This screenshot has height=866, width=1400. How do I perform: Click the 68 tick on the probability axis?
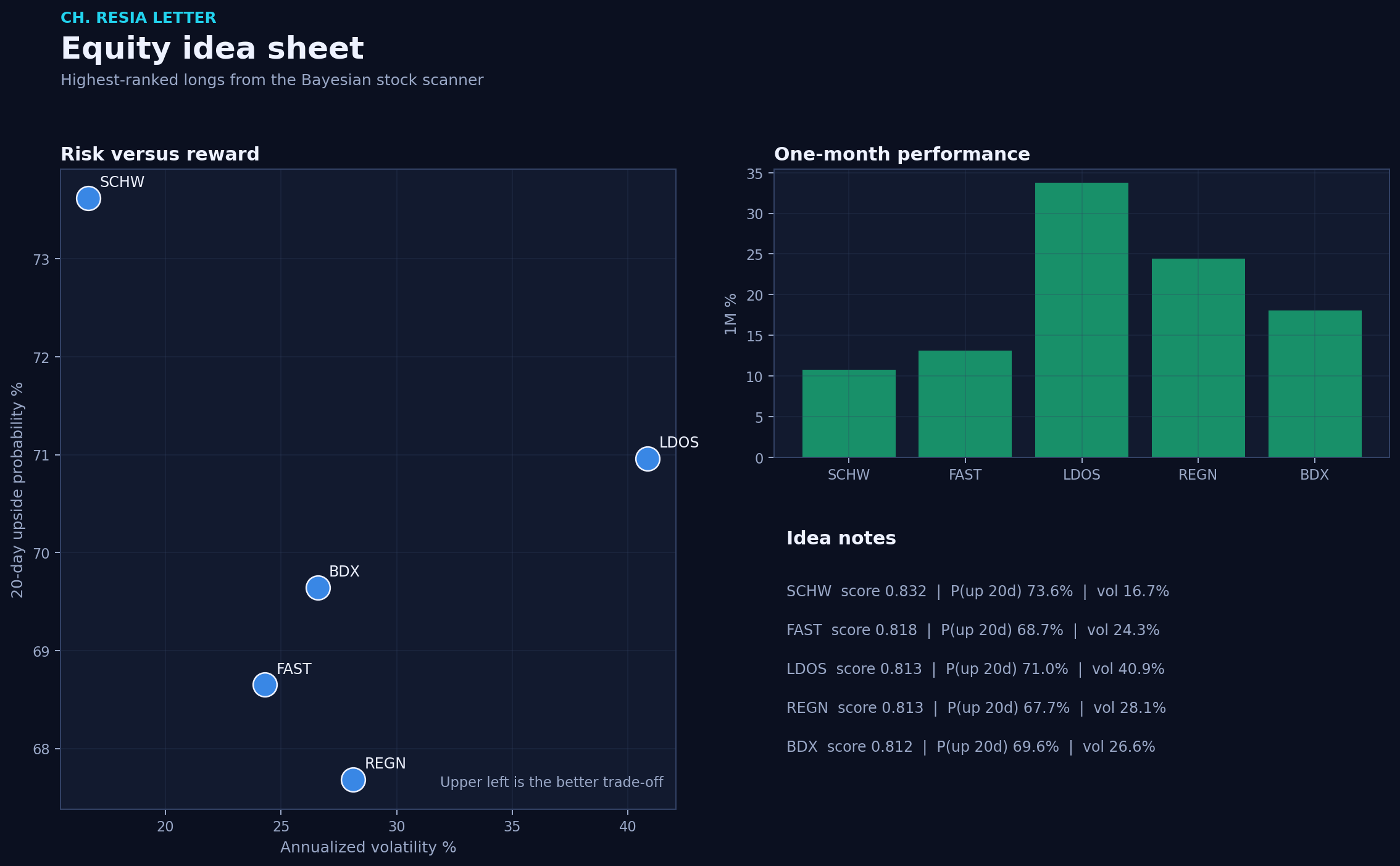(41, 750)
